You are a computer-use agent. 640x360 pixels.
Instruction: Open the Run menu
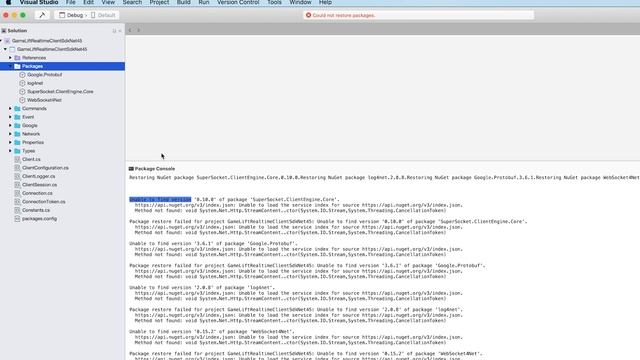coord(204,2)
